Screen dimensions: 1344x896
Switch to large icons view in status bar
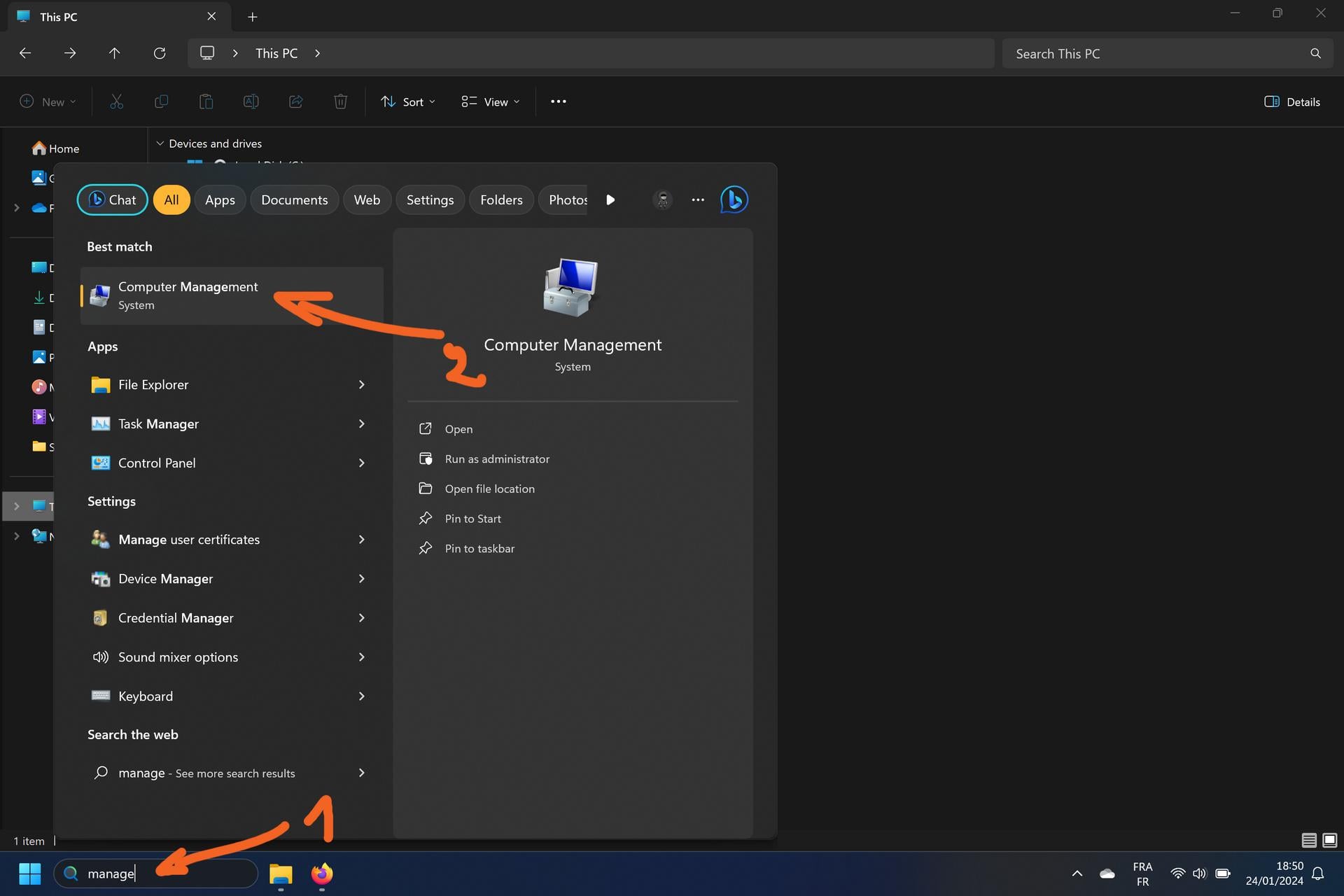point(1330,840)
